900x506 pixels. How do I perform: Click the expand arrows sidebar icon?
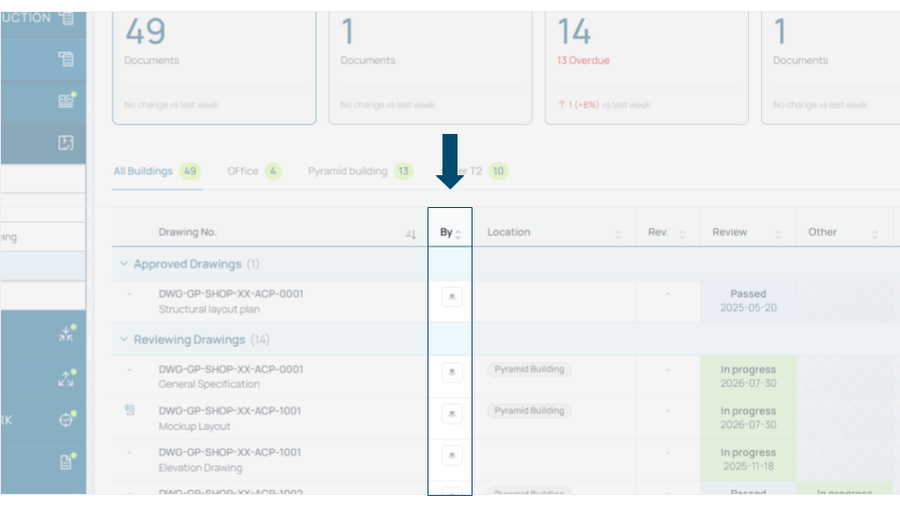pos(67,378)
